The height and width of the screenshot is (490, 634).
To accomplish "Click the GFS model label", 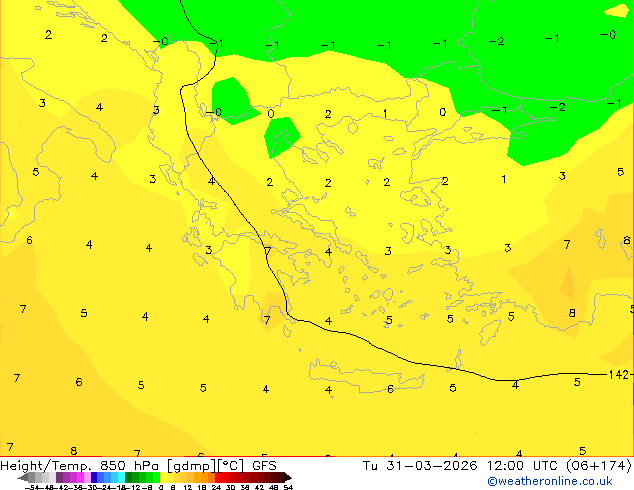I will click(x=264, y=466).
